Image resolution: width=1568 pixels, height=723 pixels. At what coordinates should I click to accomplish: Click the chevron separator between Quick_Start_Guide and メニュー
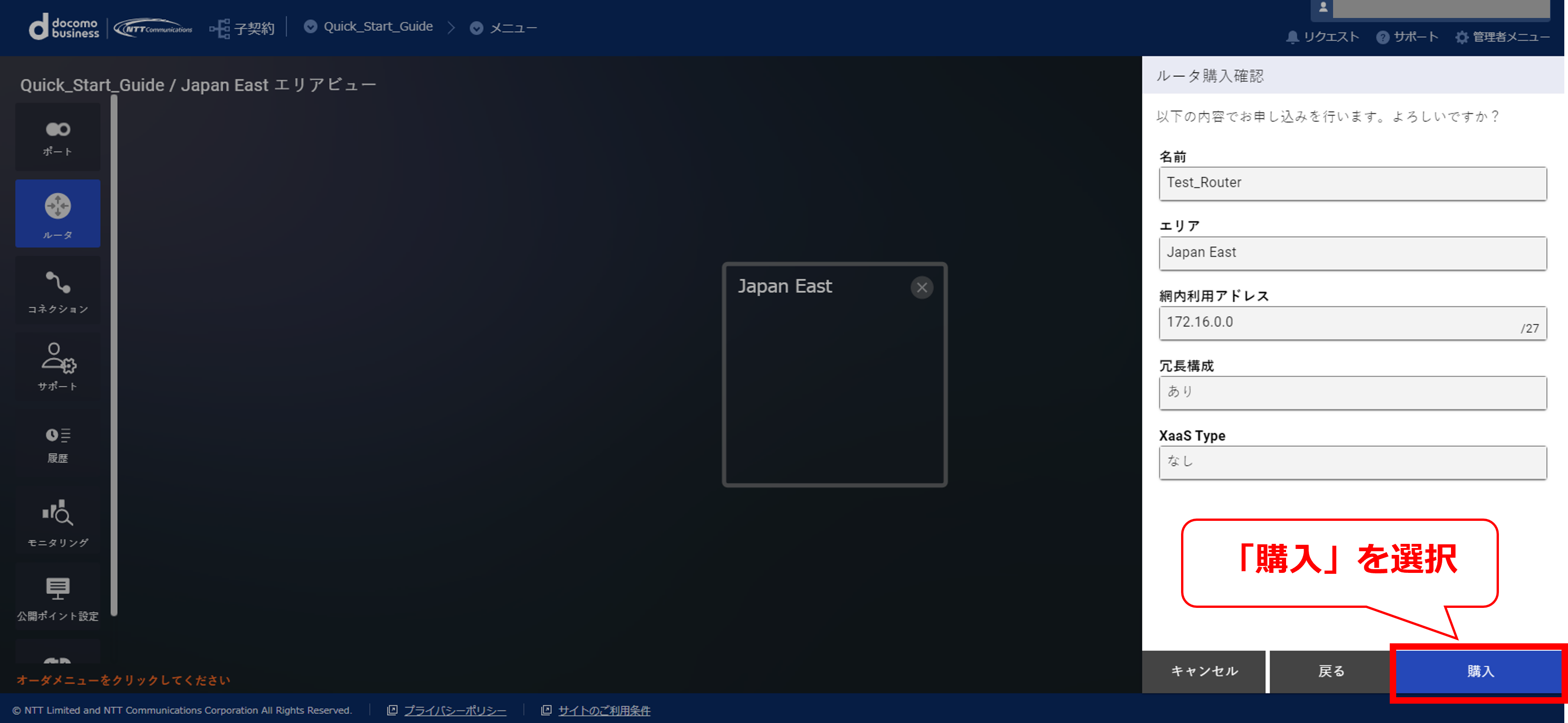click(451, 28)
